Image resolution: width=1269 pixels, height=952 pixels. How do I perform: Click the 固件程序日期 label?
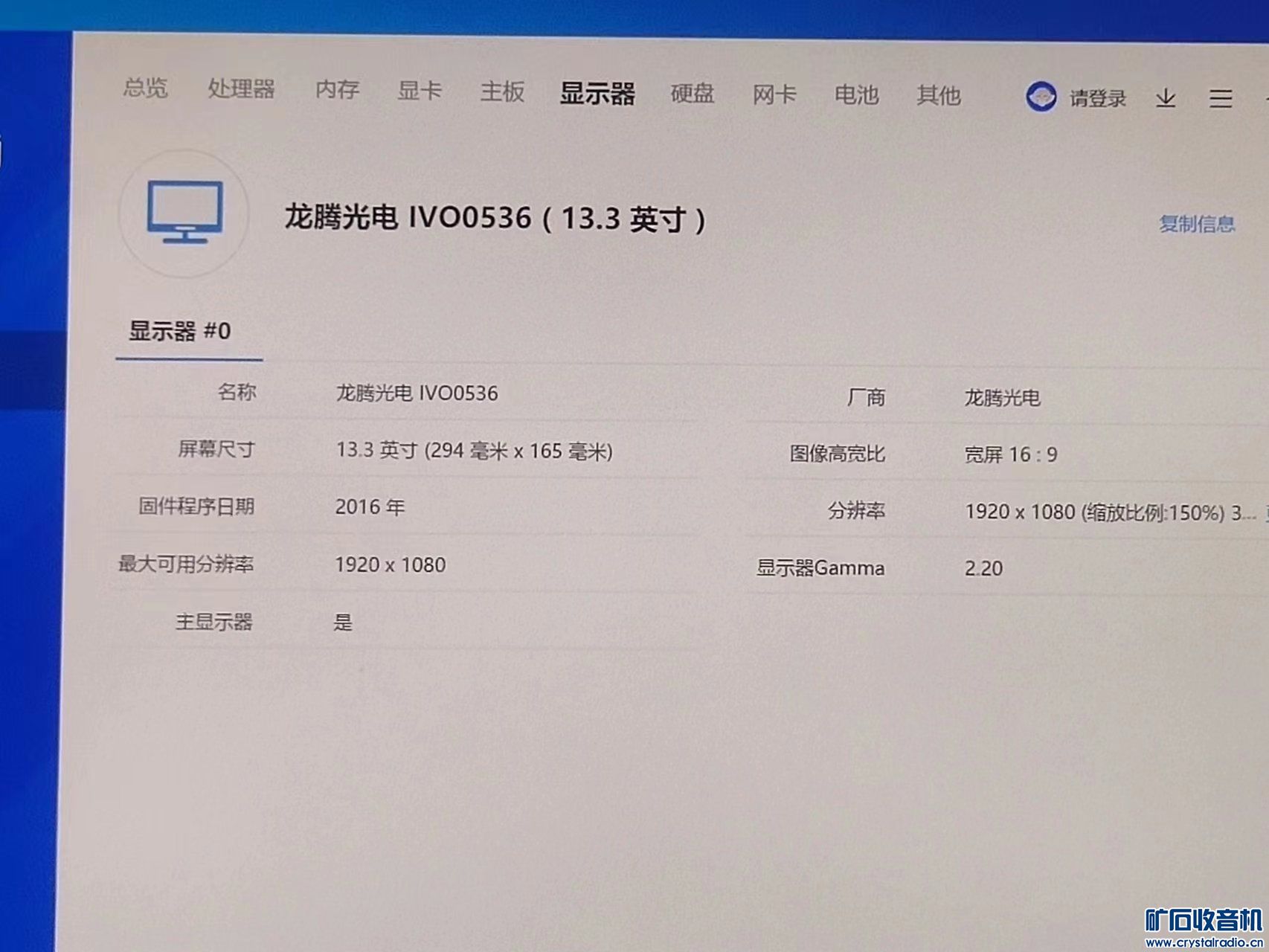(x=196, y=506)
